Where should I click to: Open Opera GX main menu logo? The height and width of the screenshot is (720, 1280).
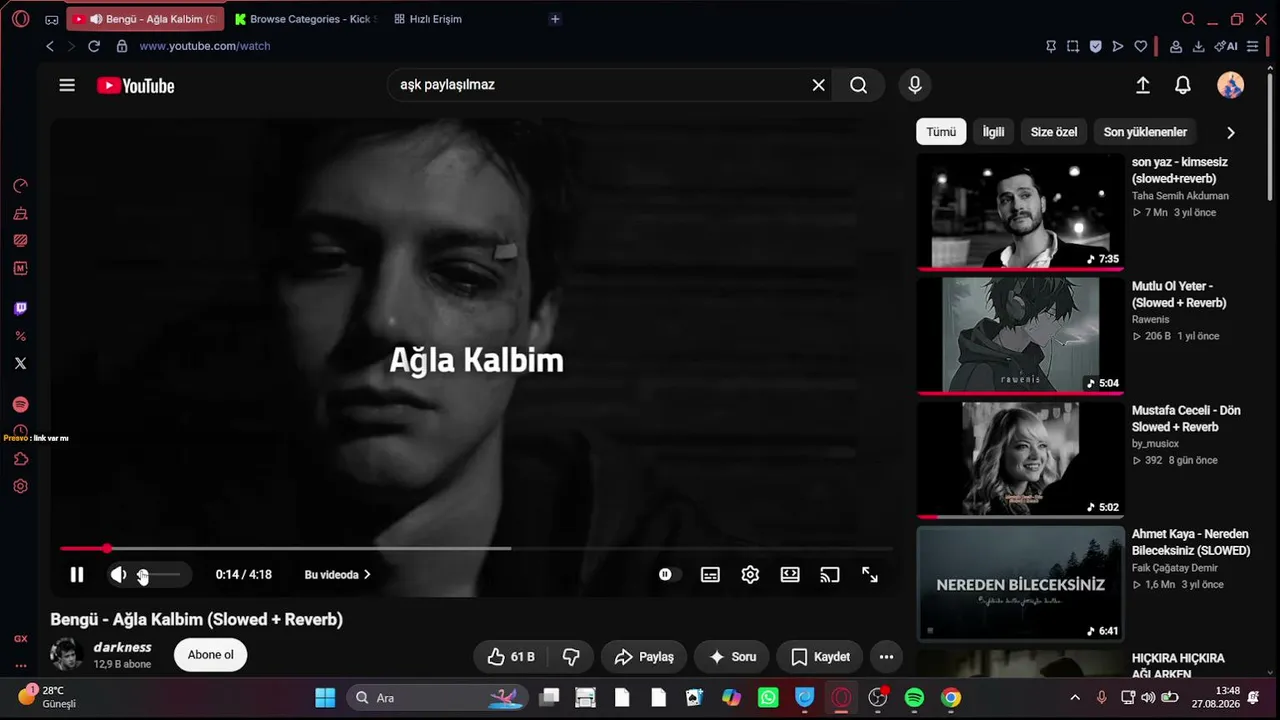pos(21,19)
